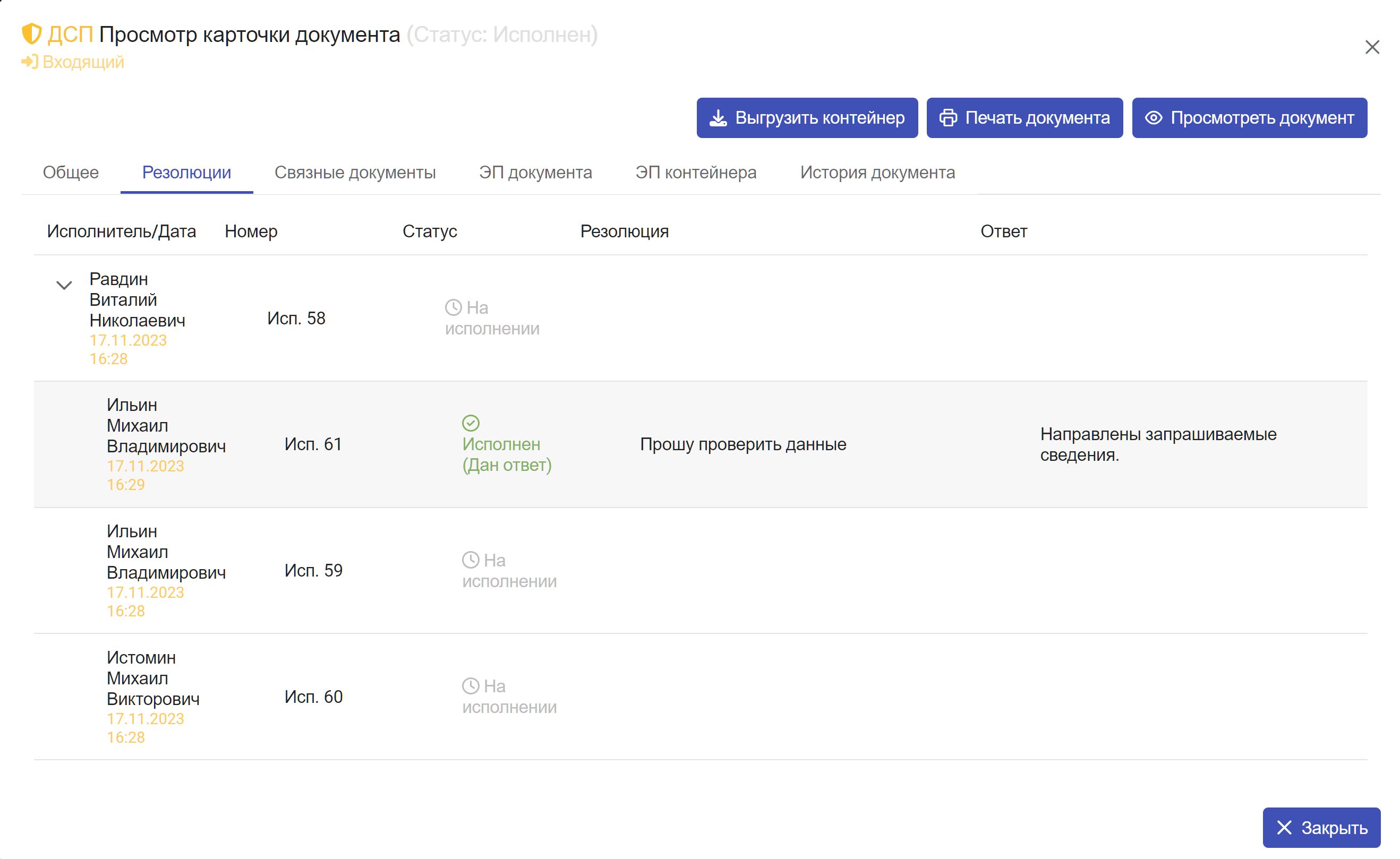Click the Ответ column header
Image resolution: width=1400 pixels, height=859 pixels.
1004,231
